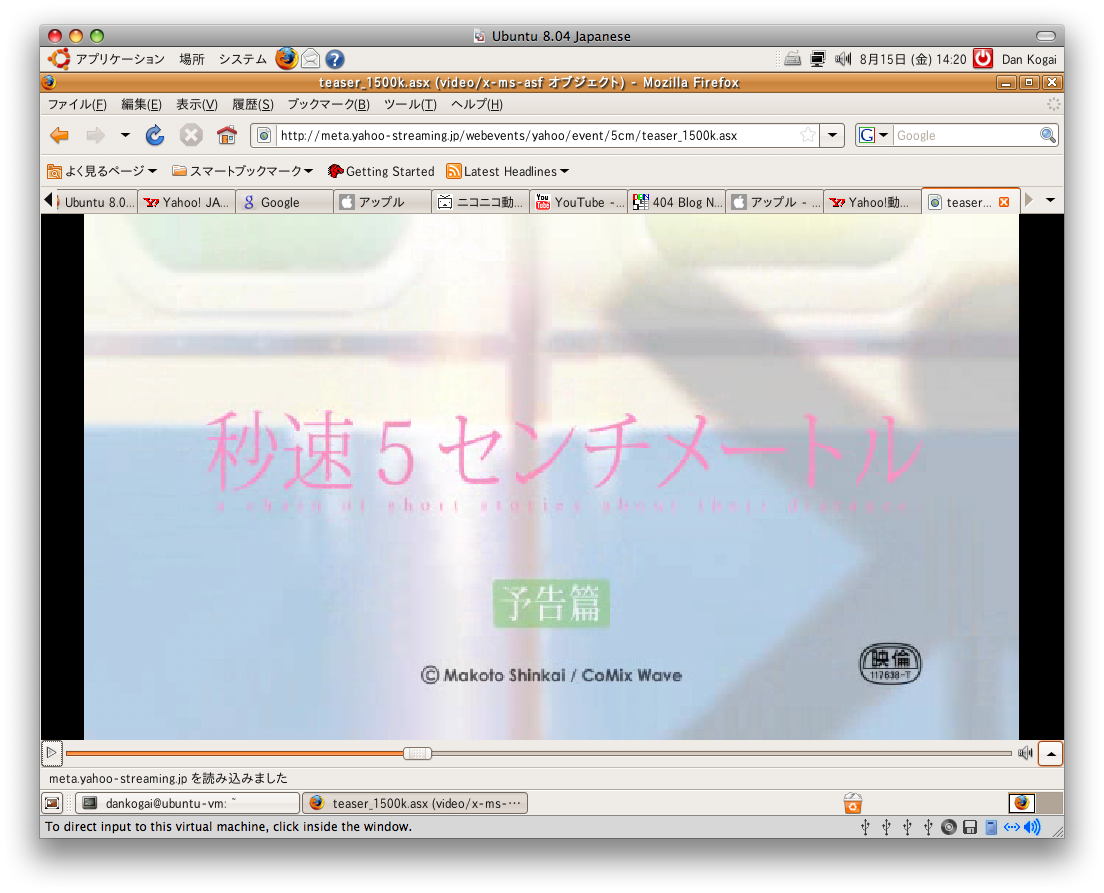Open the システム menu
Image resolution: width=1104 pixels, height=893 pixels.
(x=243, y=59)
